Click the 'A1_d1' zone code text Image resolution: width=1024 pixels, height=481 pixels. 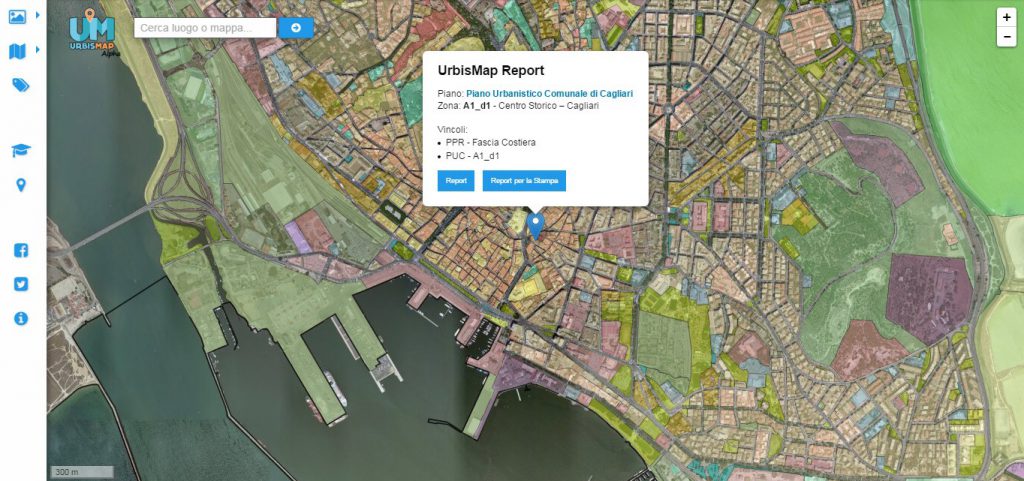477,106
